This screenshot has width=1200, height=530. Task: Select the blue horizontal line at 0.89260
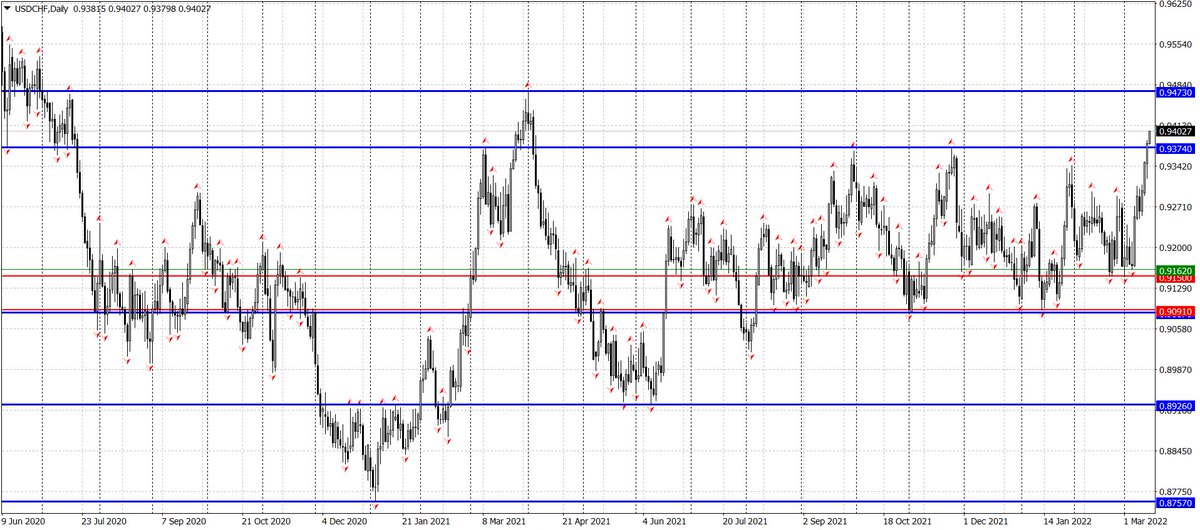[x=577, y=405]
